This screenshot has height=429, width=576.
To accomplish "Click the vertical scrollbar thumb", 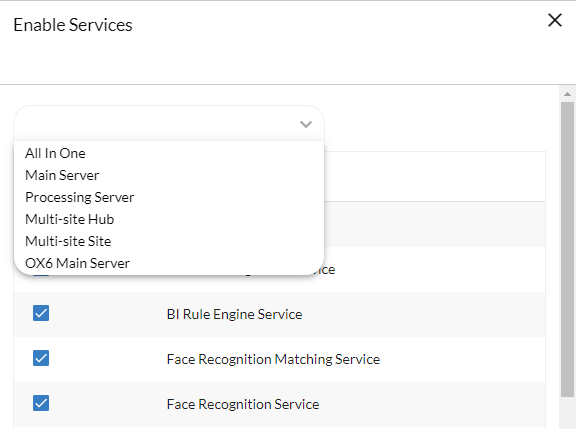I will [567, 249].
